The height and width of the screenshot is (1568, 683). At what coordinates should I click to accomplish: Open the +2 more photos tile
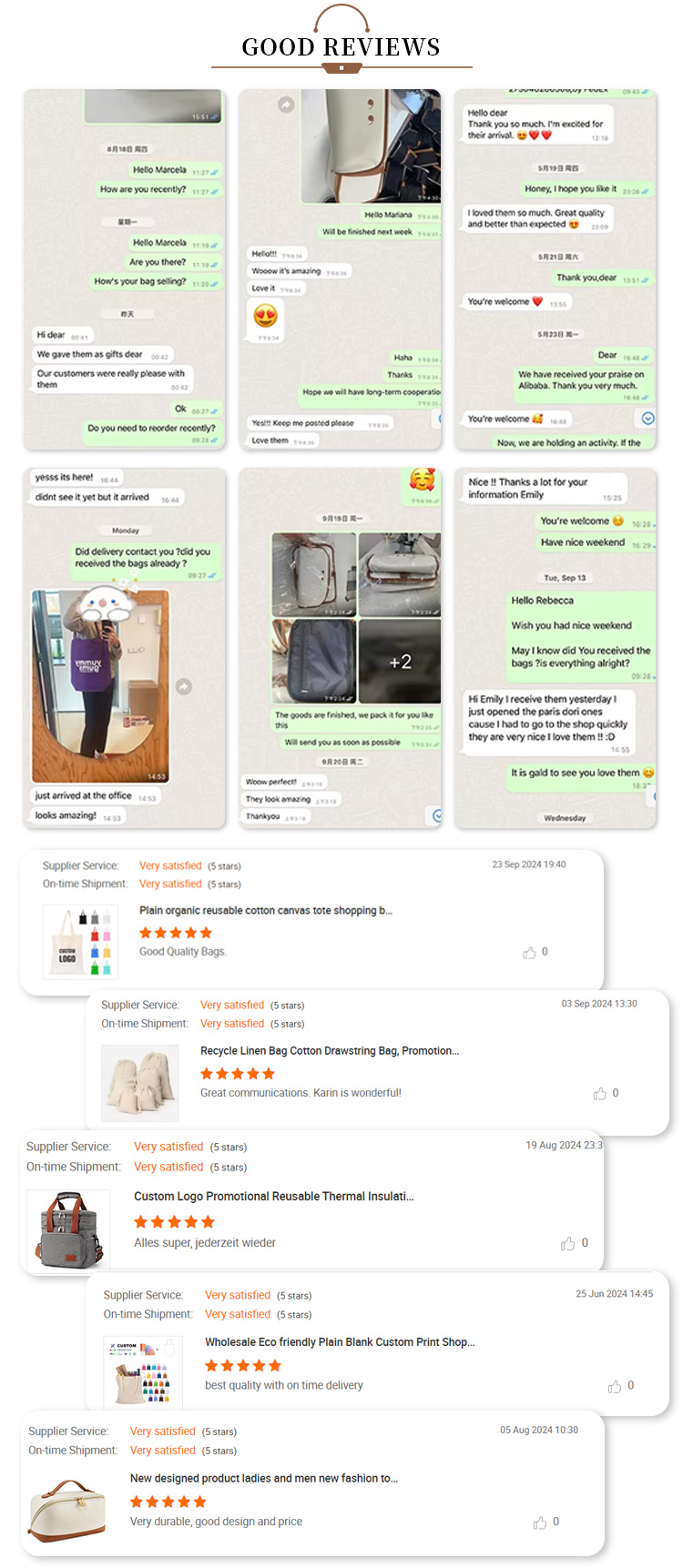pyautogui.click(x=400, y=662)
